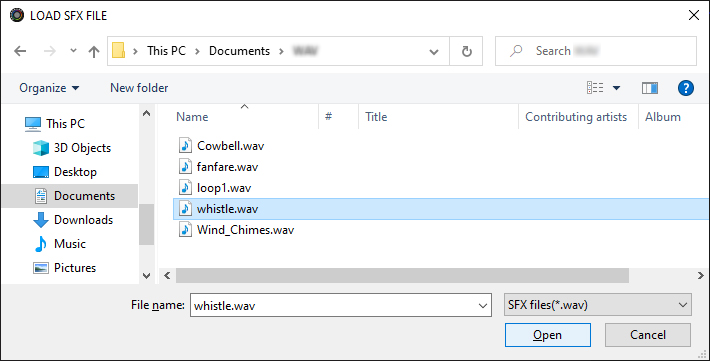Image resolution: width=710 pixels, height=361 pixels.
Task: Click New folder in the toolbar
Action: point(139,88)
